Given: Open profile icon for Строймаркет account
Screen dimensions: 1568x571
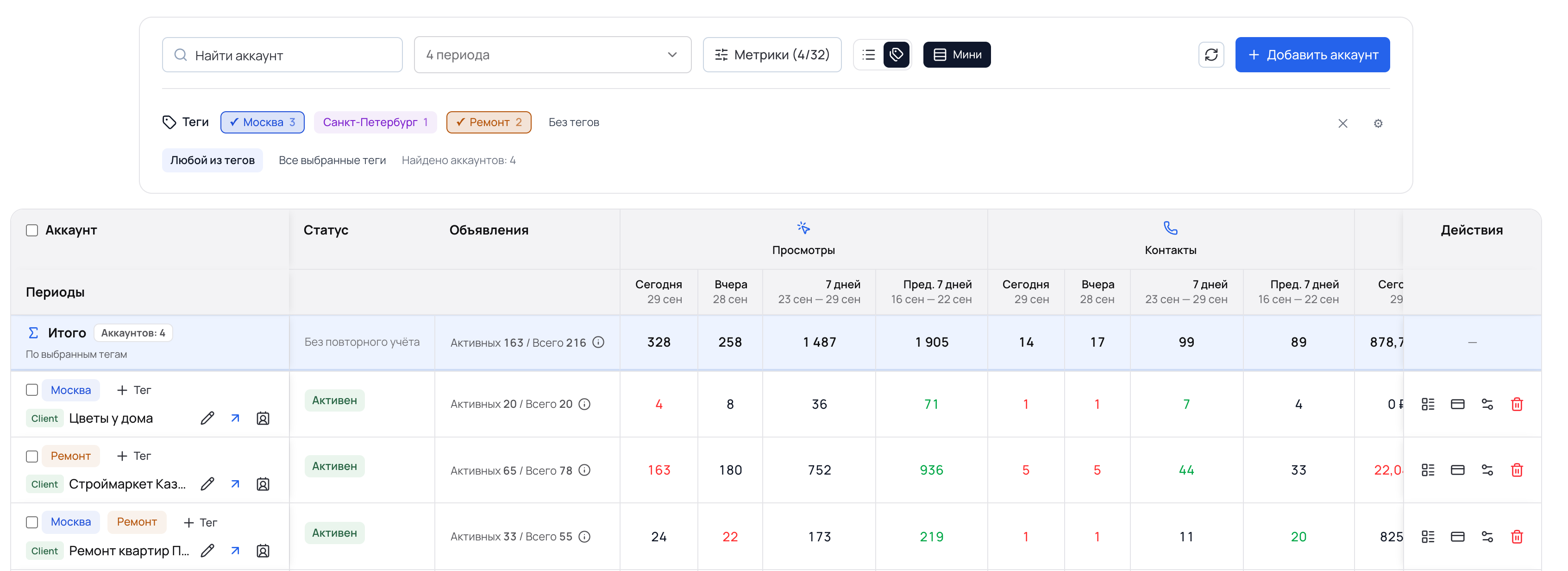Looking at the screenshot, I should tap(263, 484).
